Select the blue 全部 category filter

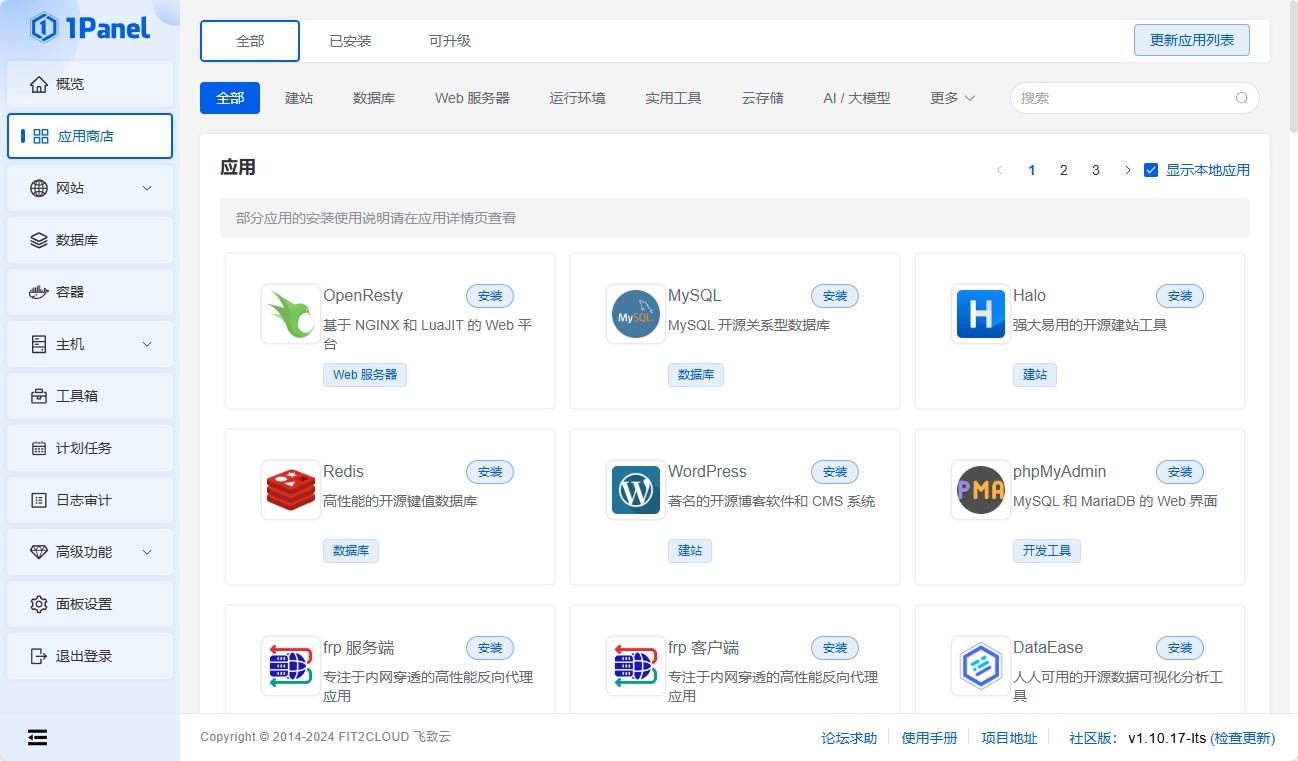pyautogui.click(x=230, y=98)
